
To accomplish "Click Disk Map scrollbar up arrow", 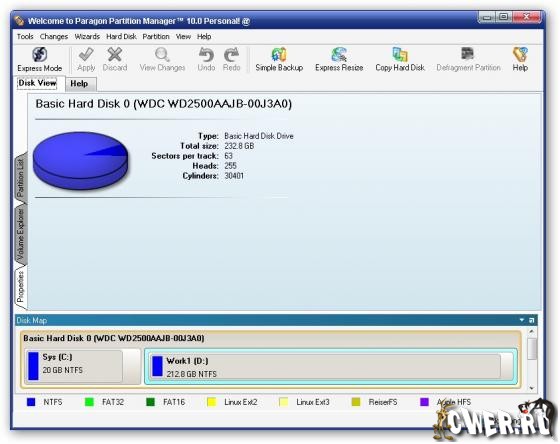I will point(532,332).
